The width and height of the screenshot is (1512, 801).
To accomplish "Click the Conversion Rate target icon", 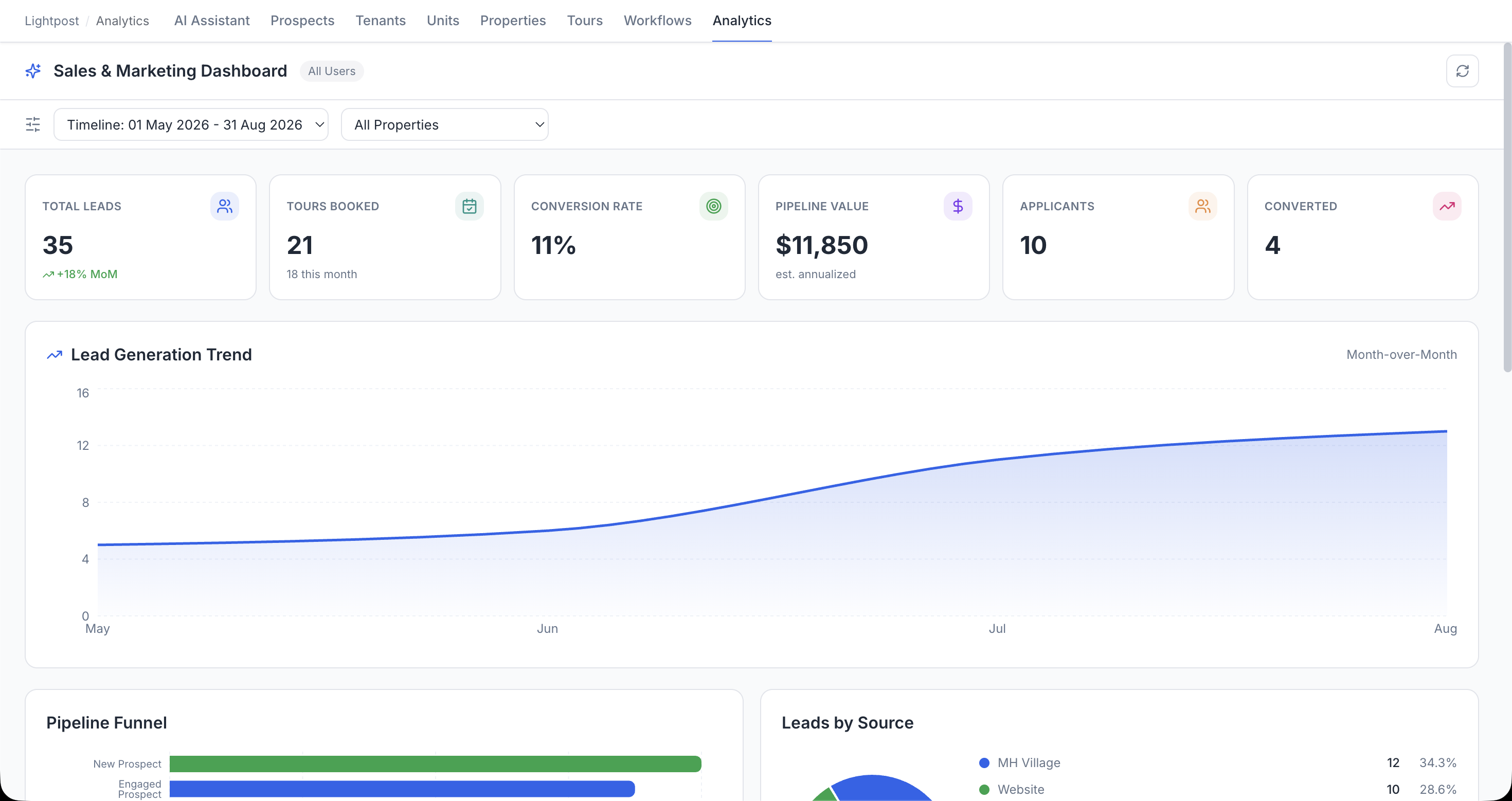I will pos(714,206).
